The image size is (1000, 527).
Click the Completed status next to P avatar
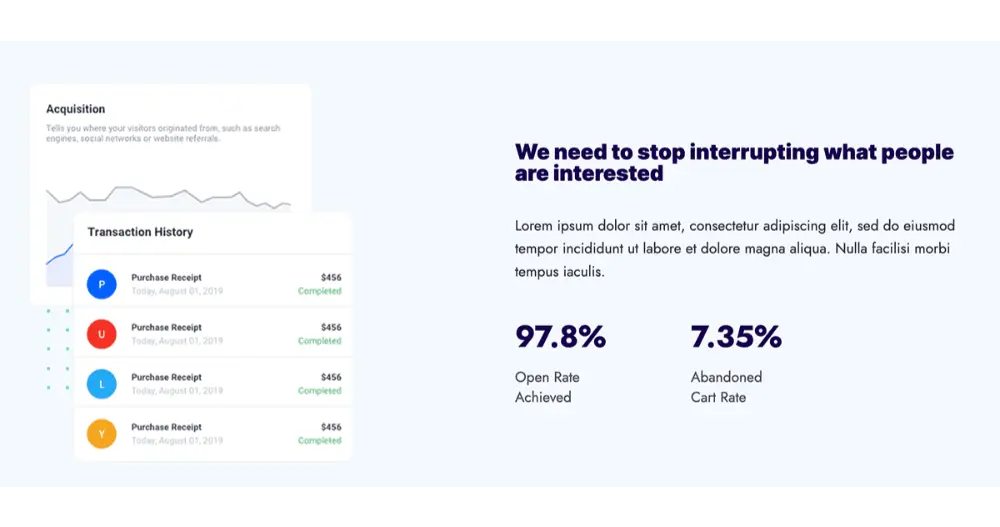(x=320, y=291)
